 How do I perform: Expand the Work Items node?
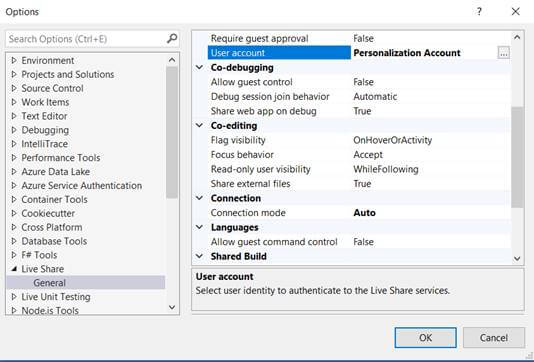coord(14,102)
